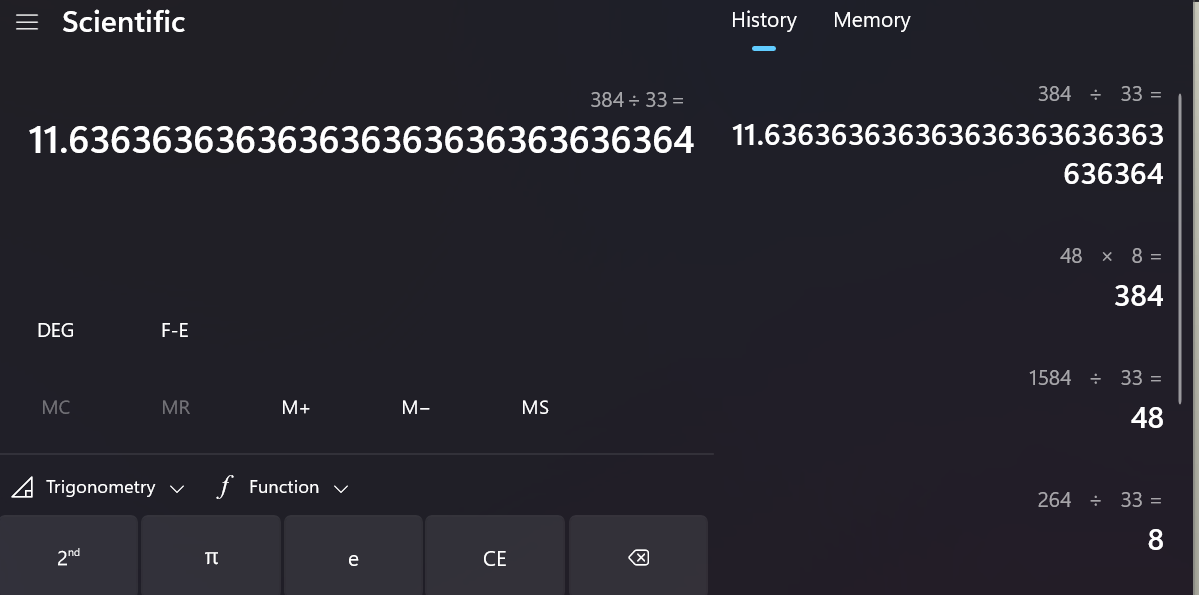Click the expression 384 ÷ 33 = above result
The height and width of the screenshot is (595, 1199).
637,100
